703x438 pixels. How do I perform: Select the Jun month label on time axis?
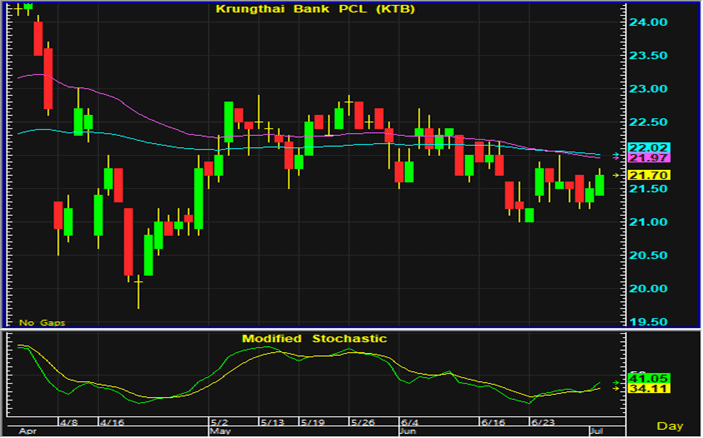click(408, 432)
